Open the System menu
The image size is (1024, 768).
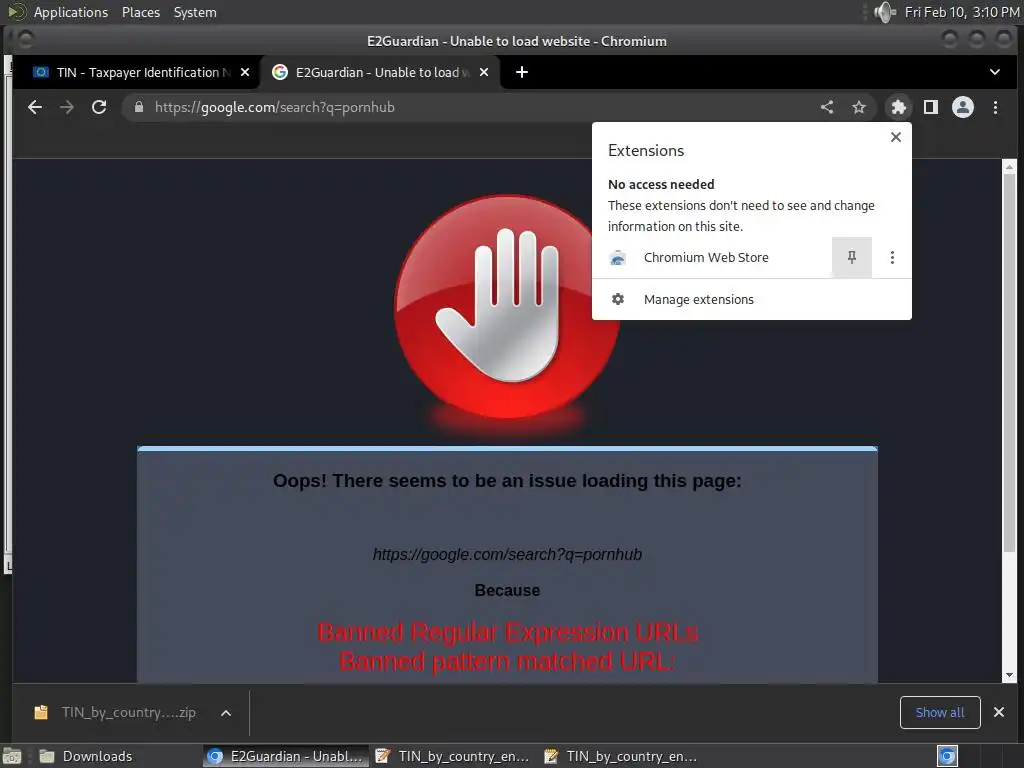(195, 12)
